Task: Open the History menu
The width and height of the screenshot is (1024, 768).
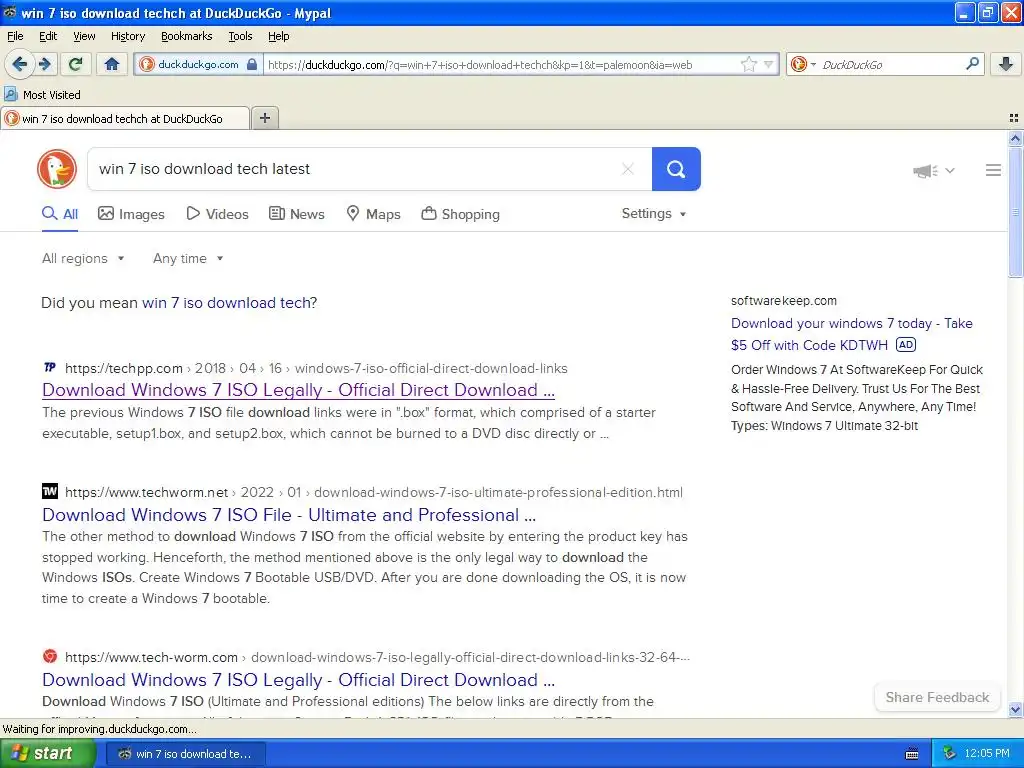Action: [128, 36]
